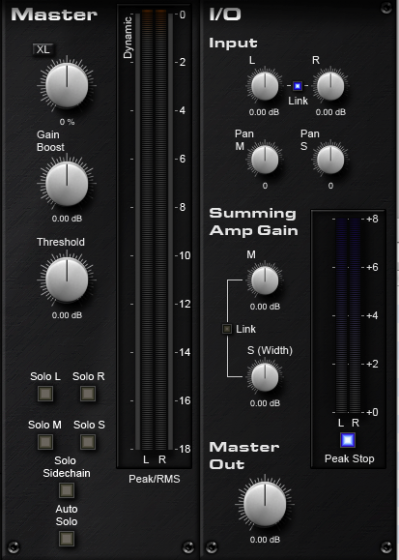Toggle the XL button in Master
The image size is (399, 560).
(43, 49)
